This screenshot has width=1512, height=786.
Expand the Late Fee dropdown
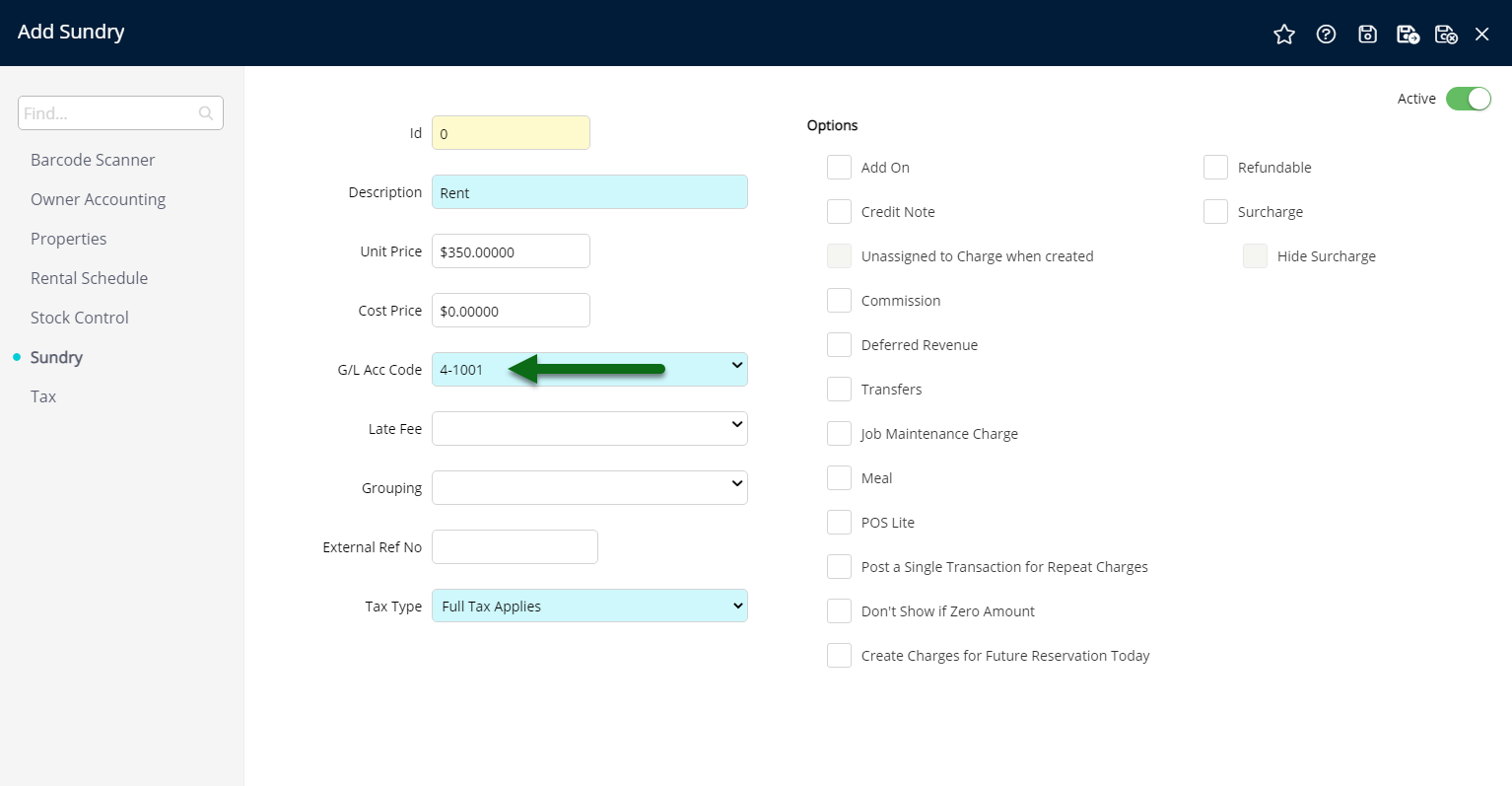[x=589, y=428]
